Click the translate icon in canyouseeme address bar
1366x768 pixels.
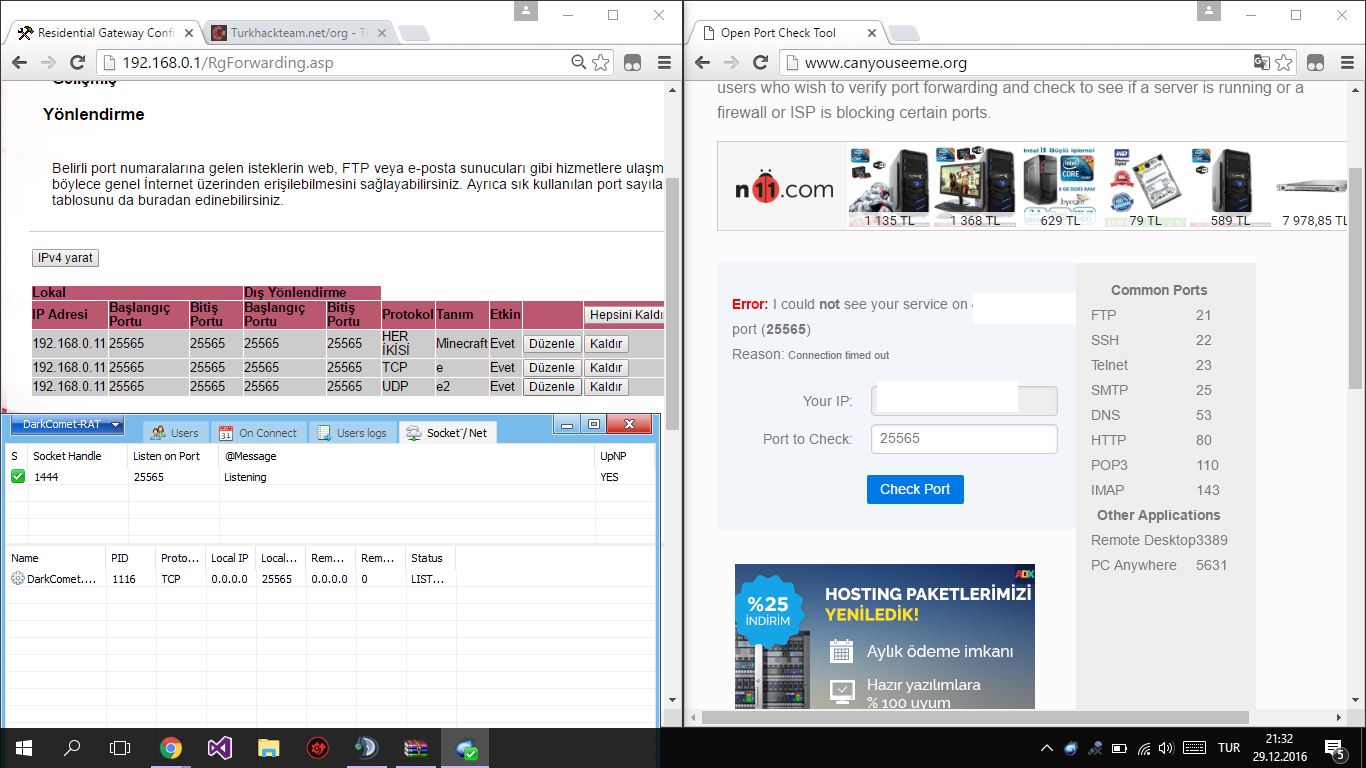click(1262, 62)
